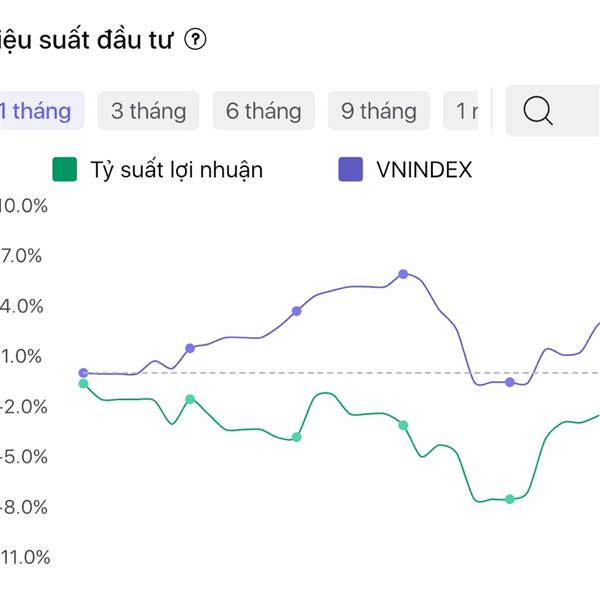
Task: Click the lowest green return data point
Action: pyautogui.click(x=510, y=499)
